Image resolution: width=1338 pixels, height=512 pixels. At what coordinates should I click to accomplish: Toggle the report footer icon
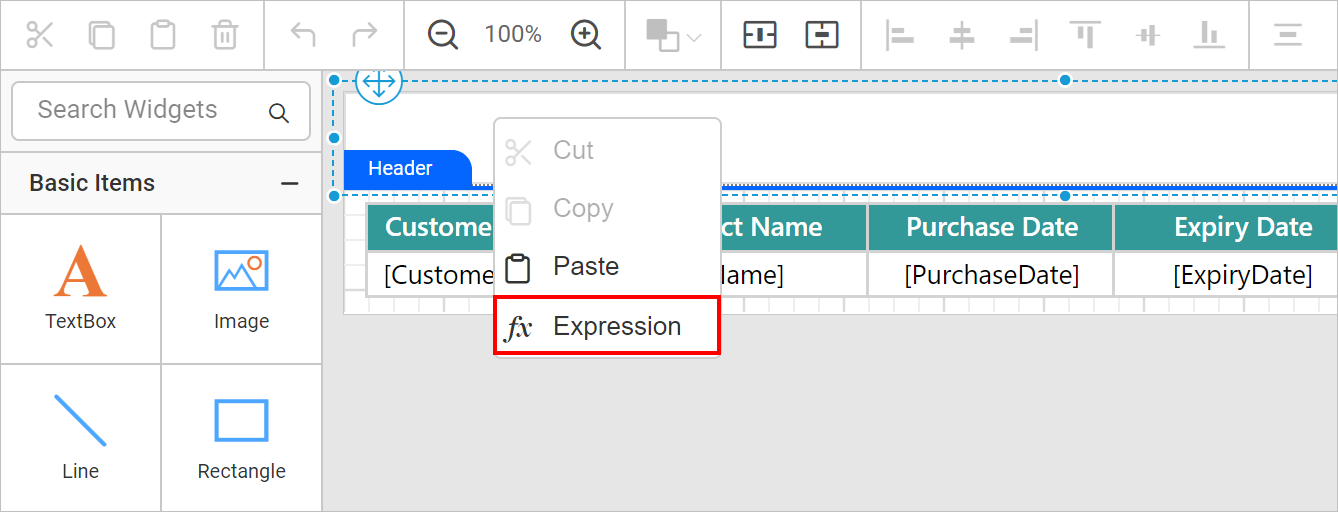tap(822, 35)
